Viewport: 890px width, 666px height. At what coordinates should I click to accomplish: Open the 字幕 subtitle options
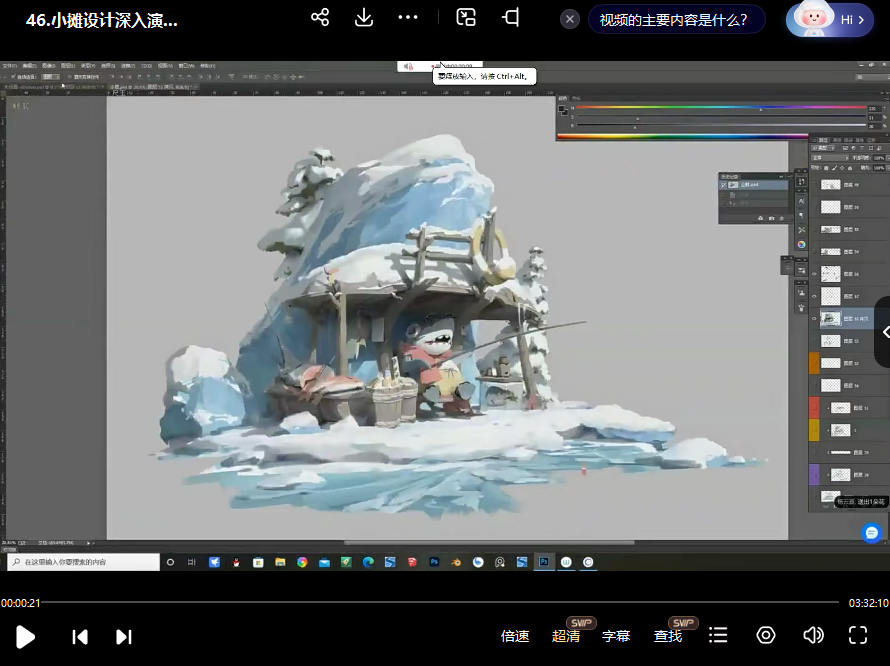616,636
